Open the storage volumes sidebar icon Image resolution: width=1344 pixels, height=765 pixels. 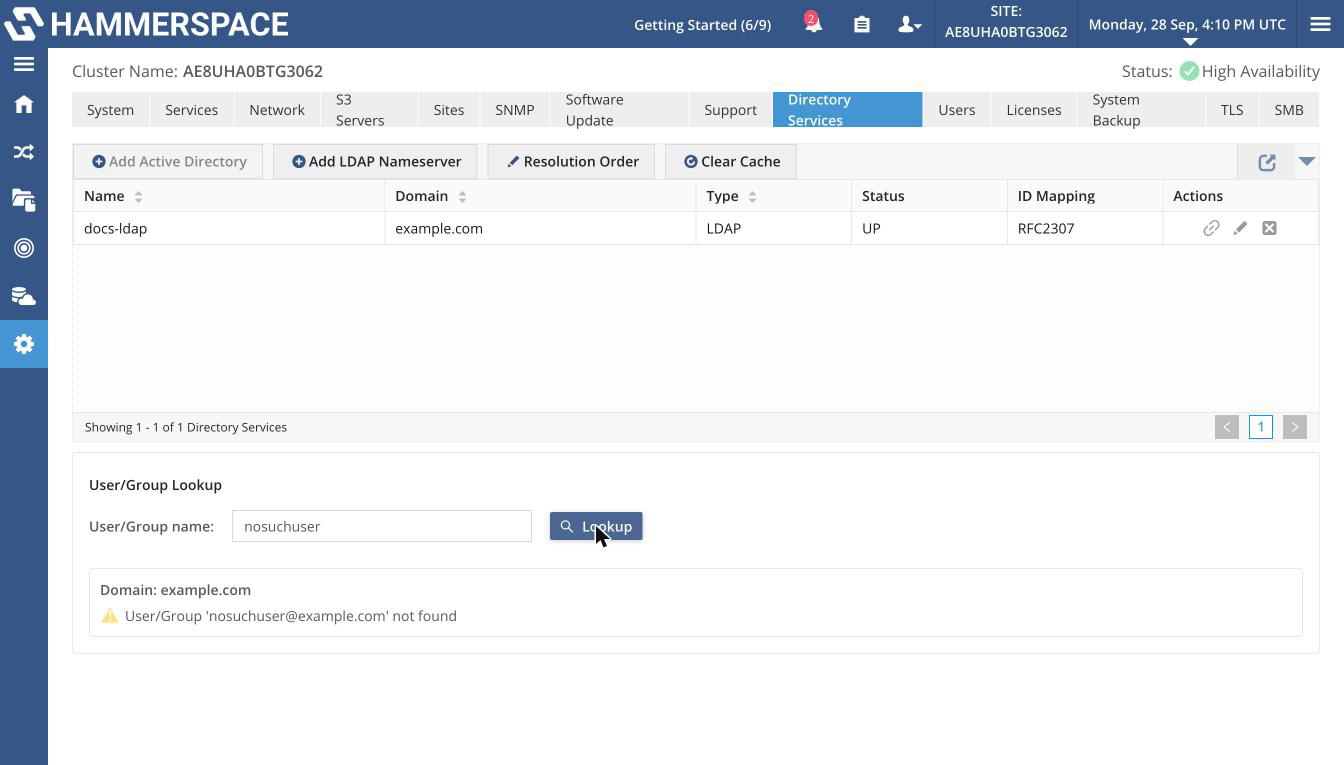[24, 296]
